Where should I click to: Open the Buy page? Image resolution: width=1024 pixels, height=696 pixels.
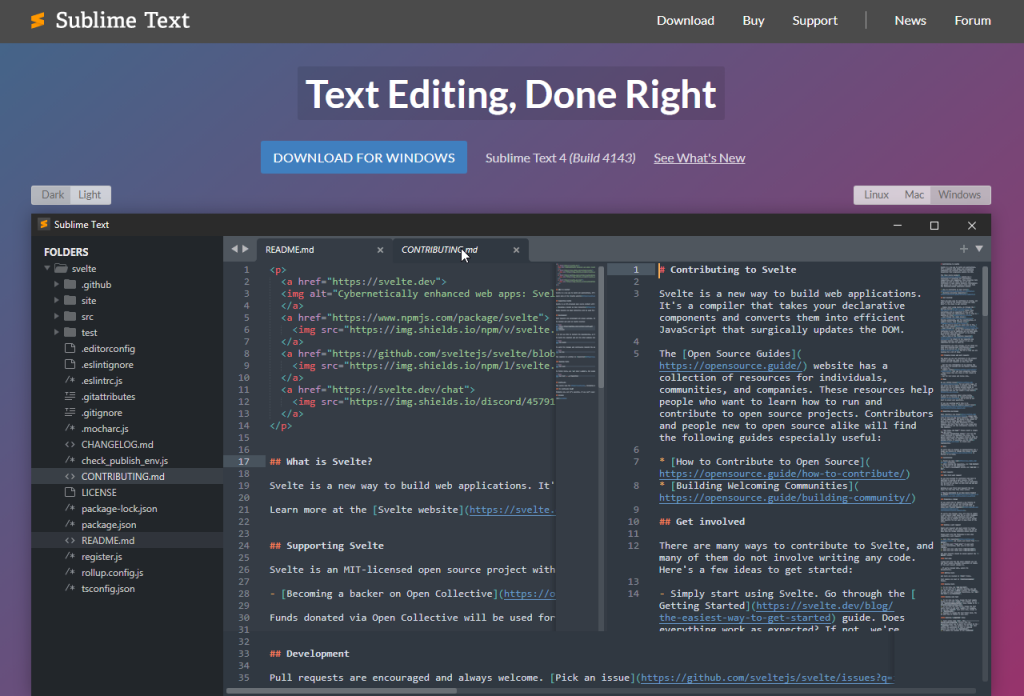(753, 20)
